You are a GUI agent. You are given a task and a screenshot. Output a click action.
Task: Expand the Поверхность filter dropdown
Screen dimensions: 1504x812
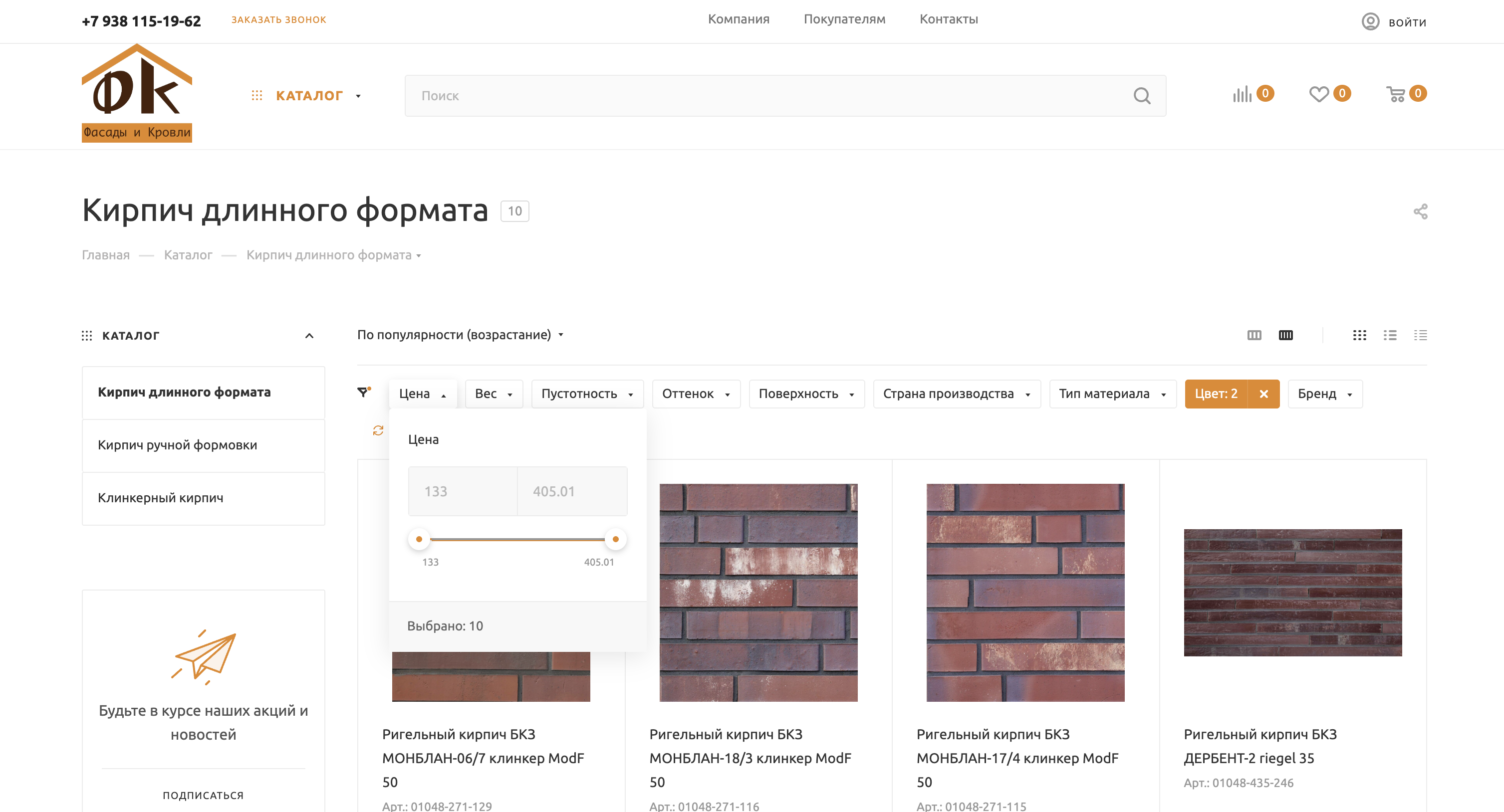tap(806, 394)
